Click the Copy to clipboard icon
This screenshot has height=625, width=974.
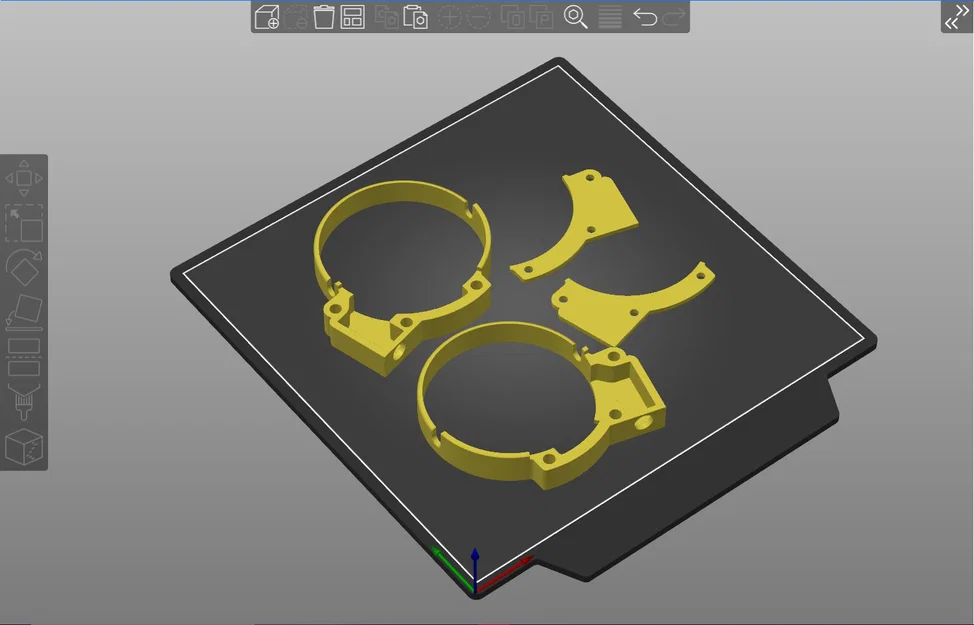click(386, 17)
